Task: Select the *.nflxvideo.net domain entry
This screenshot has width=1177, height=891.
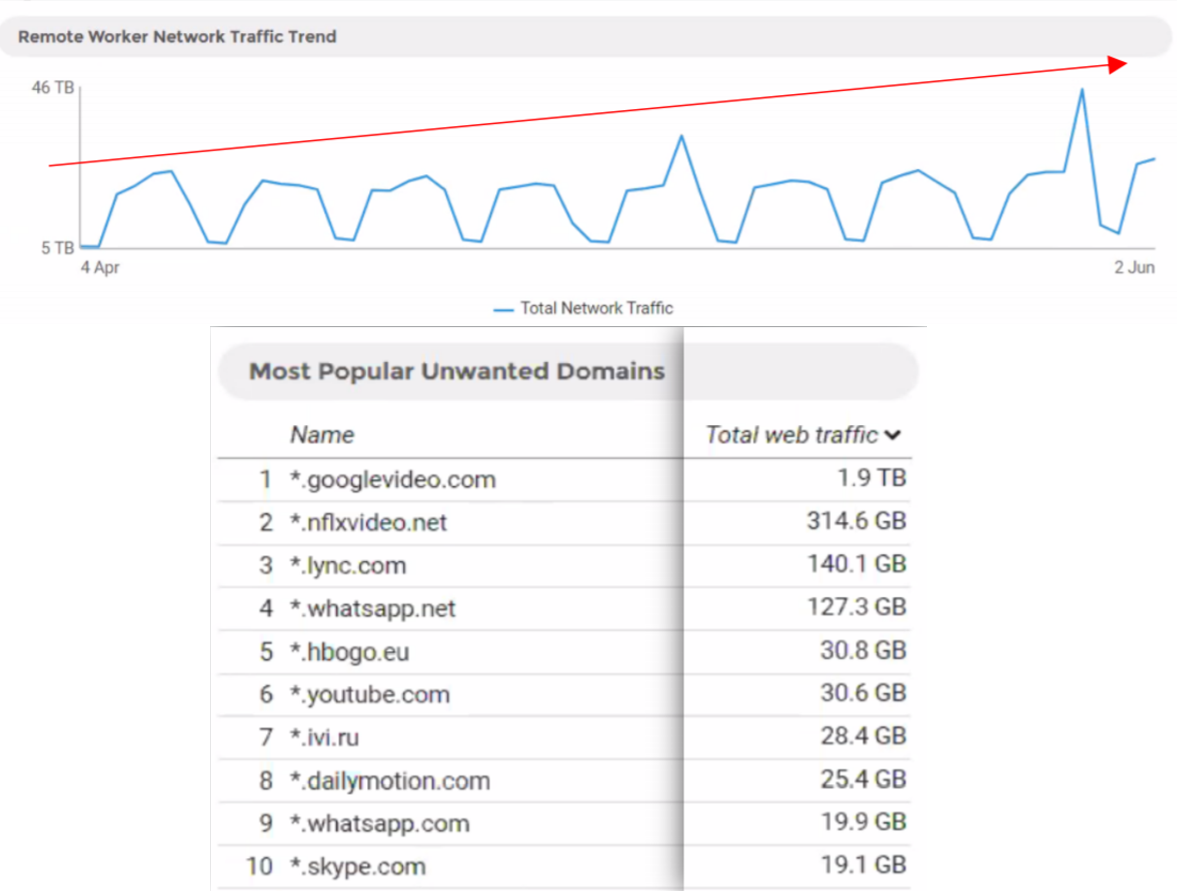Action: coord(368,522)
